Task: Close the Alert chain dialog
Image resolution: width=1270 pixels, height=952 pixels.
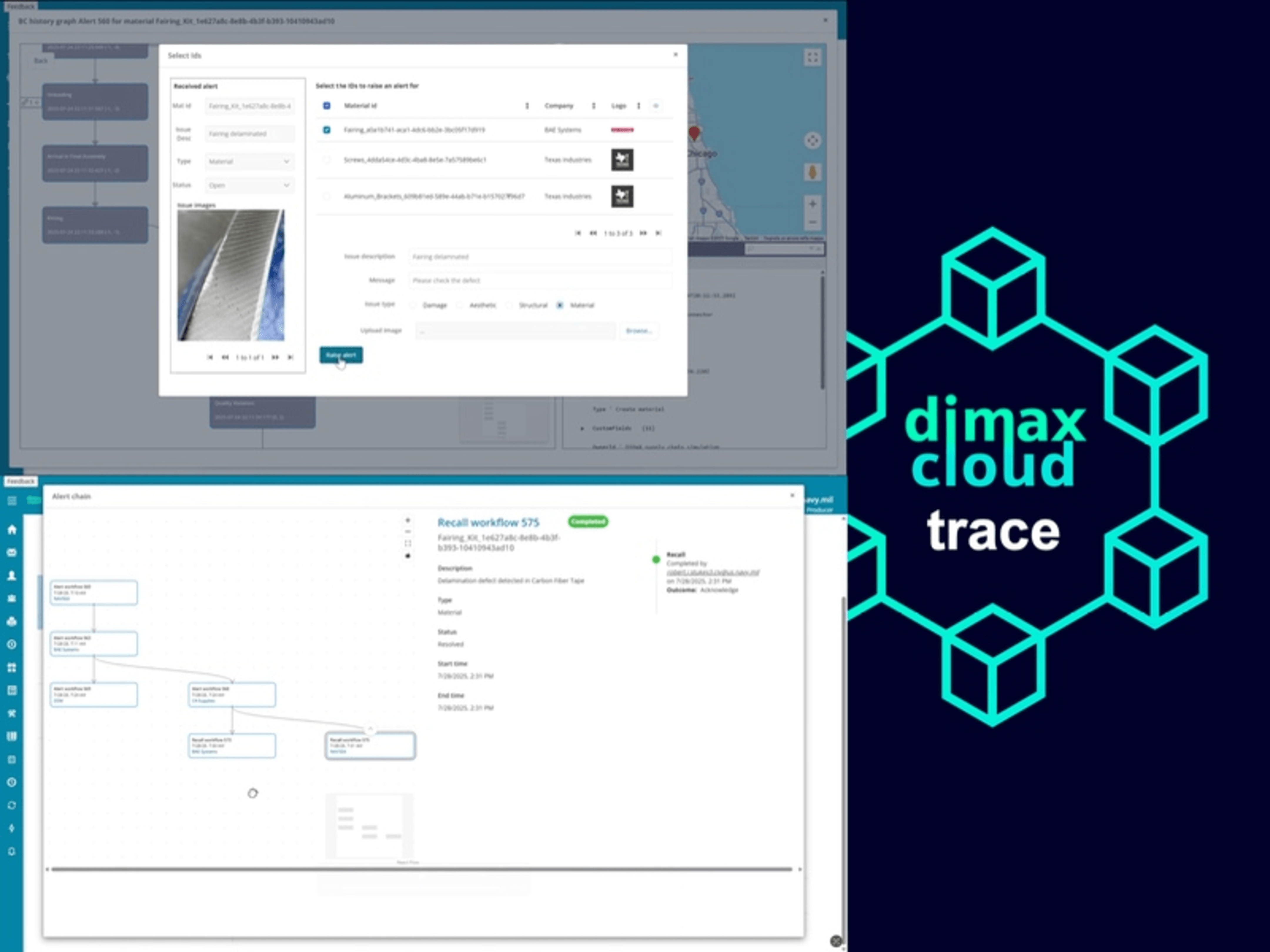Action: point(792,495)
